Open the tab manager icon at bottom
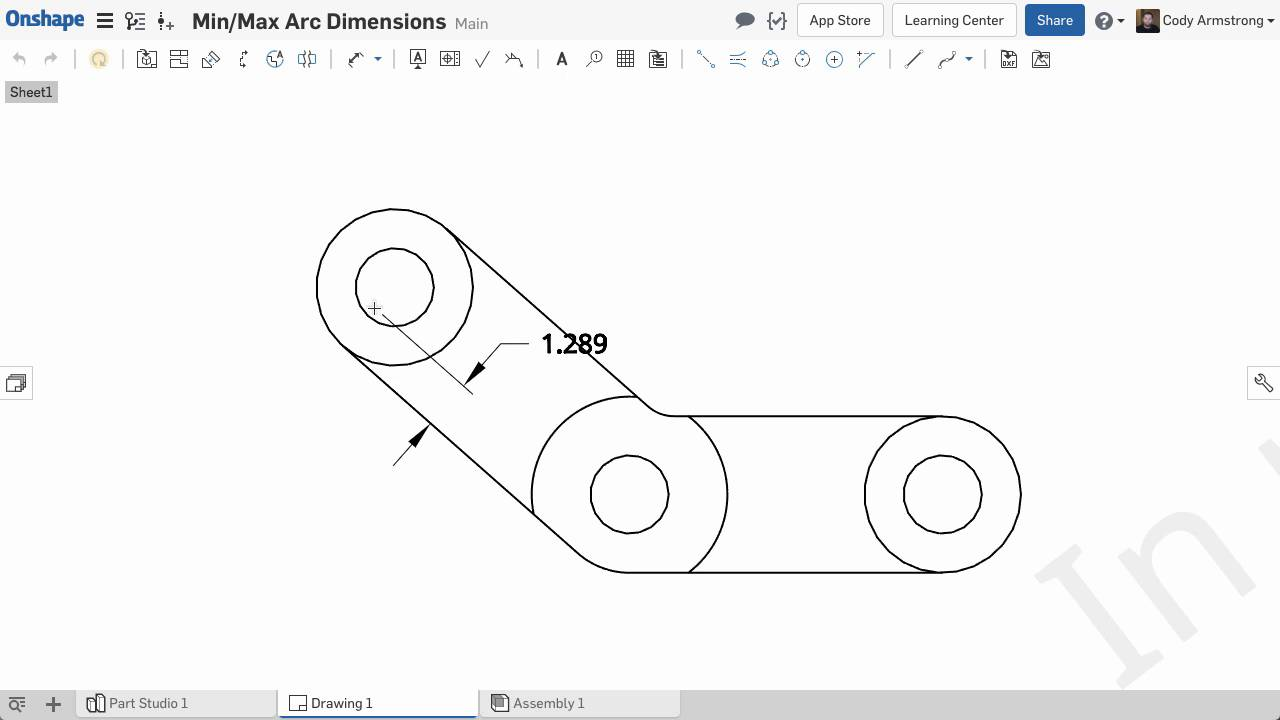This screenshot has height=720, width=1280. coord(17,704)
